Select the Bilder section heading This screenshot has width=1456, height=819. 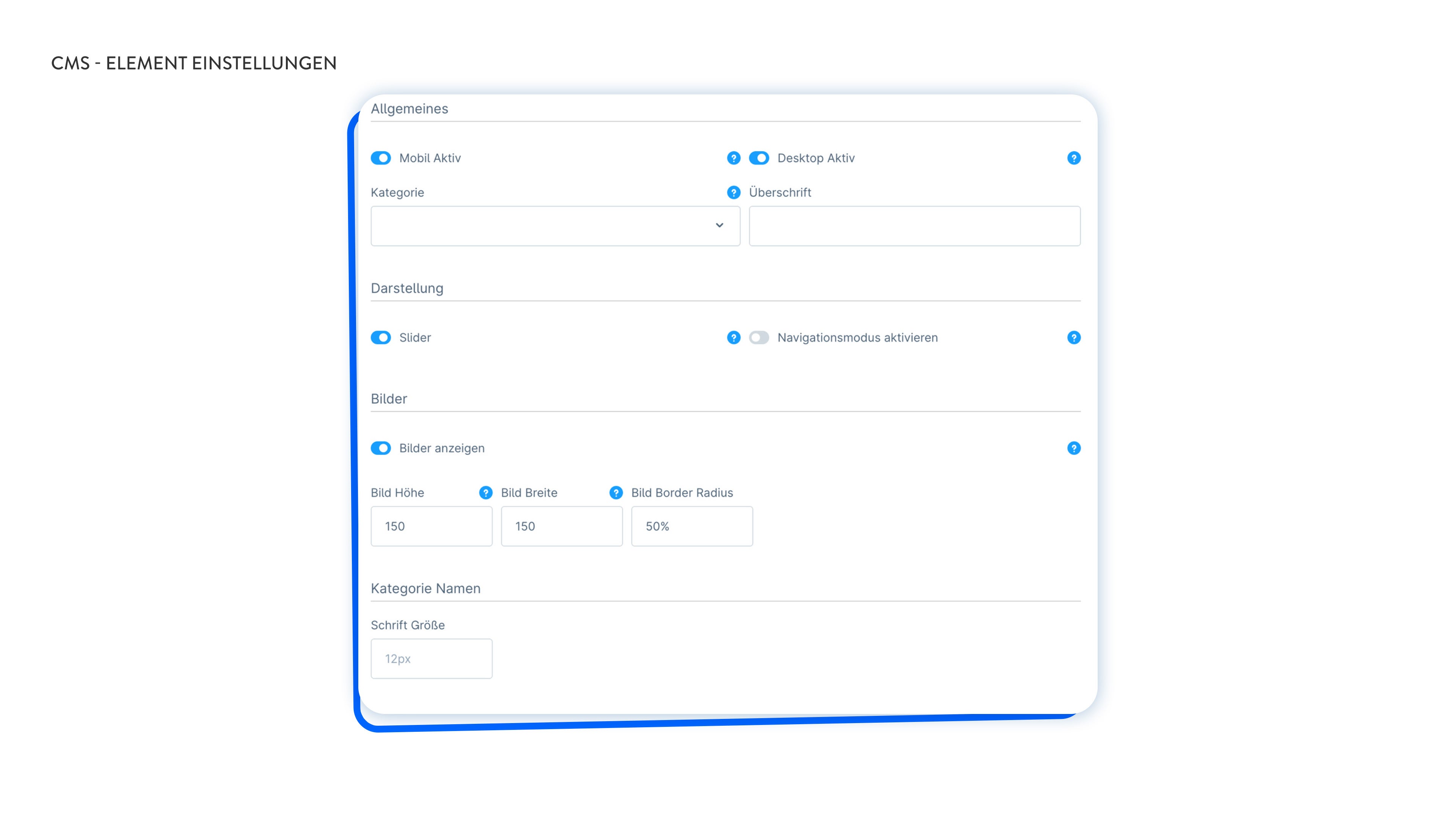tap(389, 399)
